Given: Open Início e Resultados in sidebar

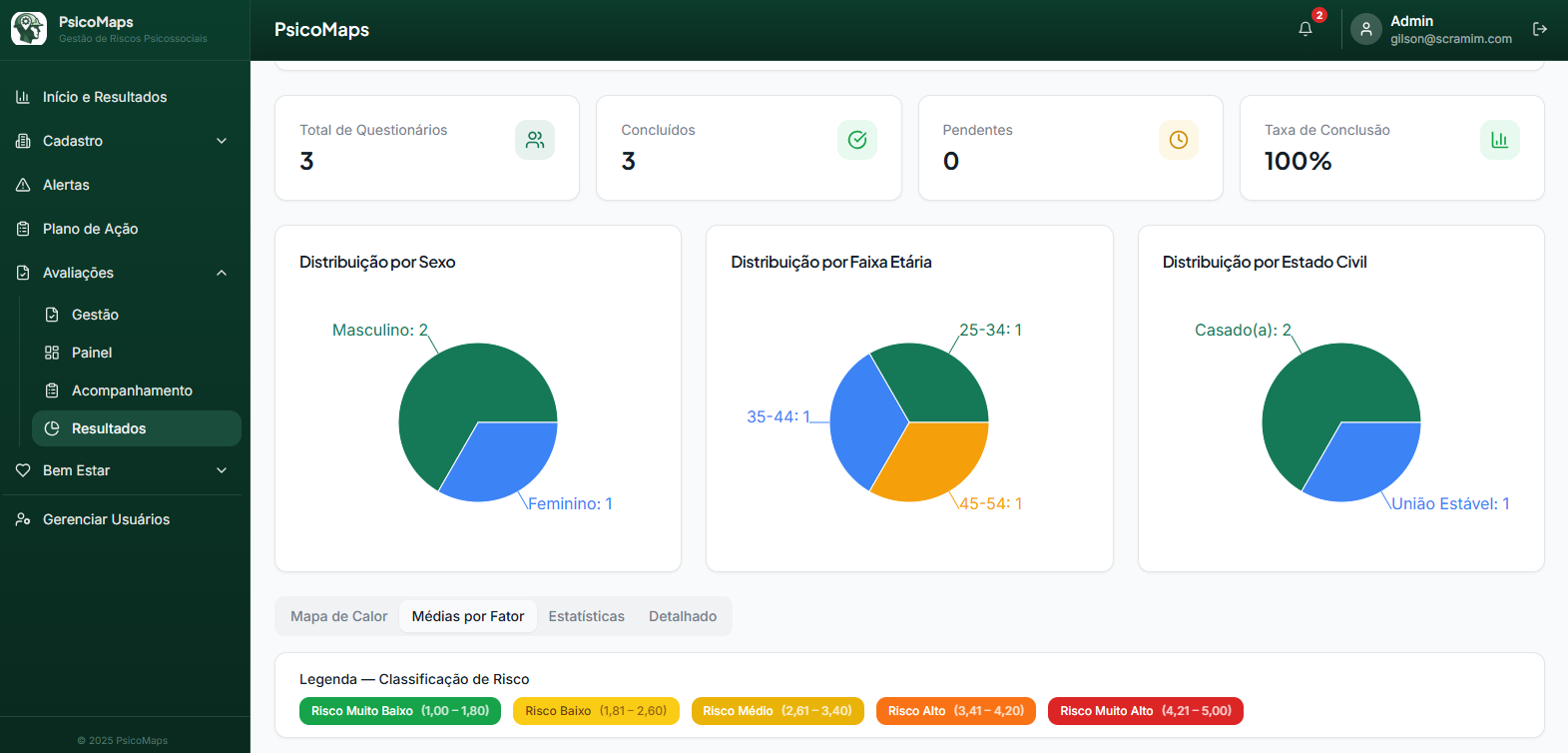Looking at the screenshot, I should click(105, 97).
